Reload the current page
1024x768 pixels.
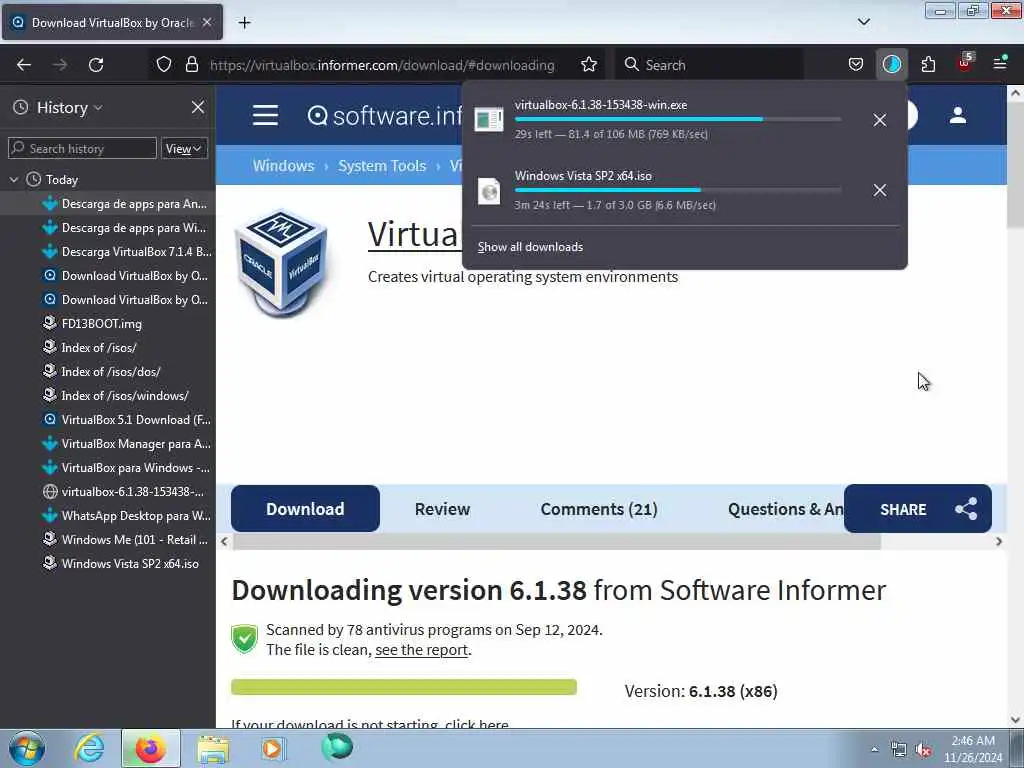pyautogui.click(x=96, y=65)
